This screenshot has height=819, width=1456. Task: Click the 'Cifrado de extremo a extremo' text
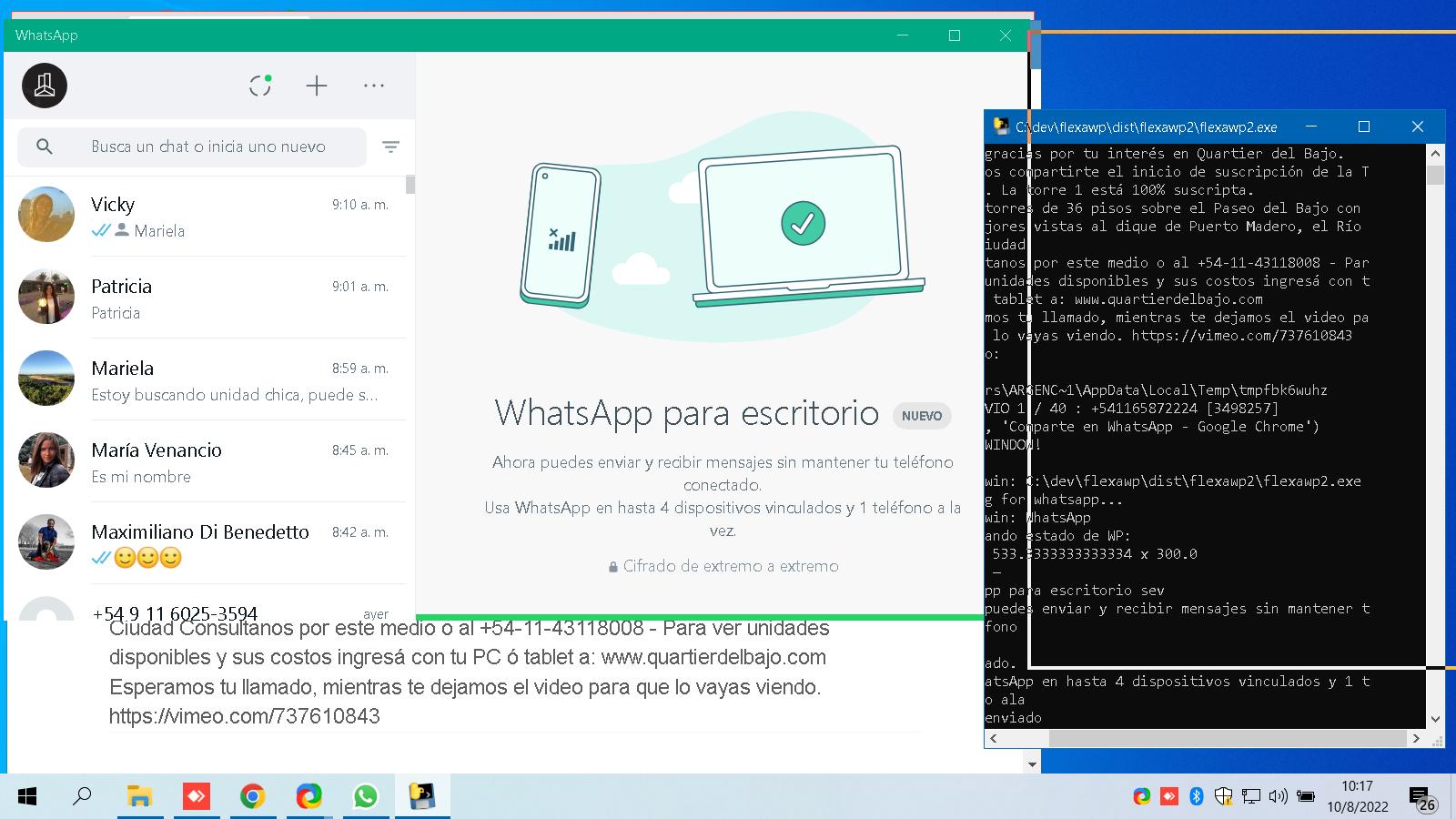click(731, 566)
